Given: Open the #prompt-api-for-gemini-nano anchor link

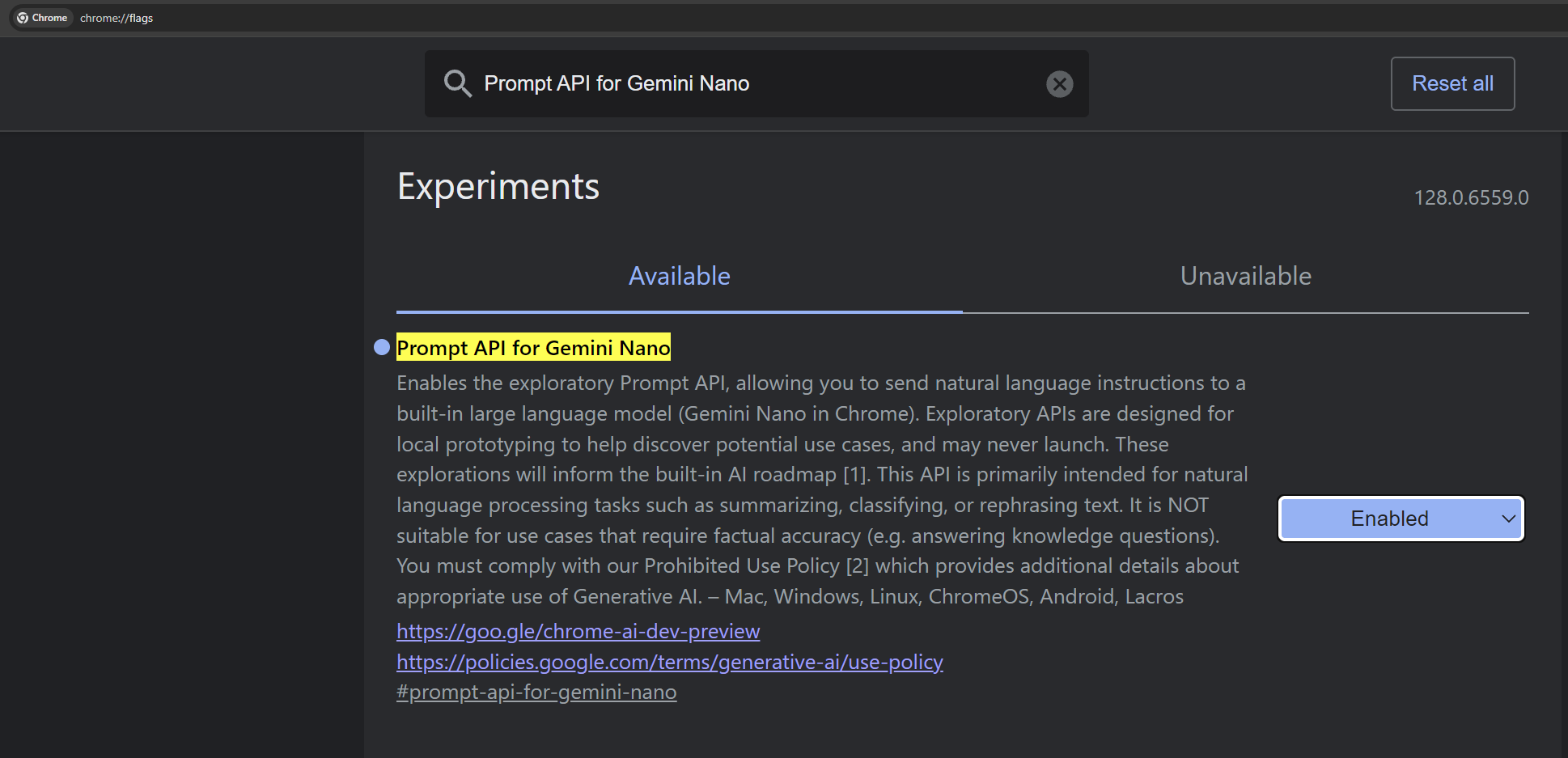Looking at the screenshot, I should click(x=536, y=692).
